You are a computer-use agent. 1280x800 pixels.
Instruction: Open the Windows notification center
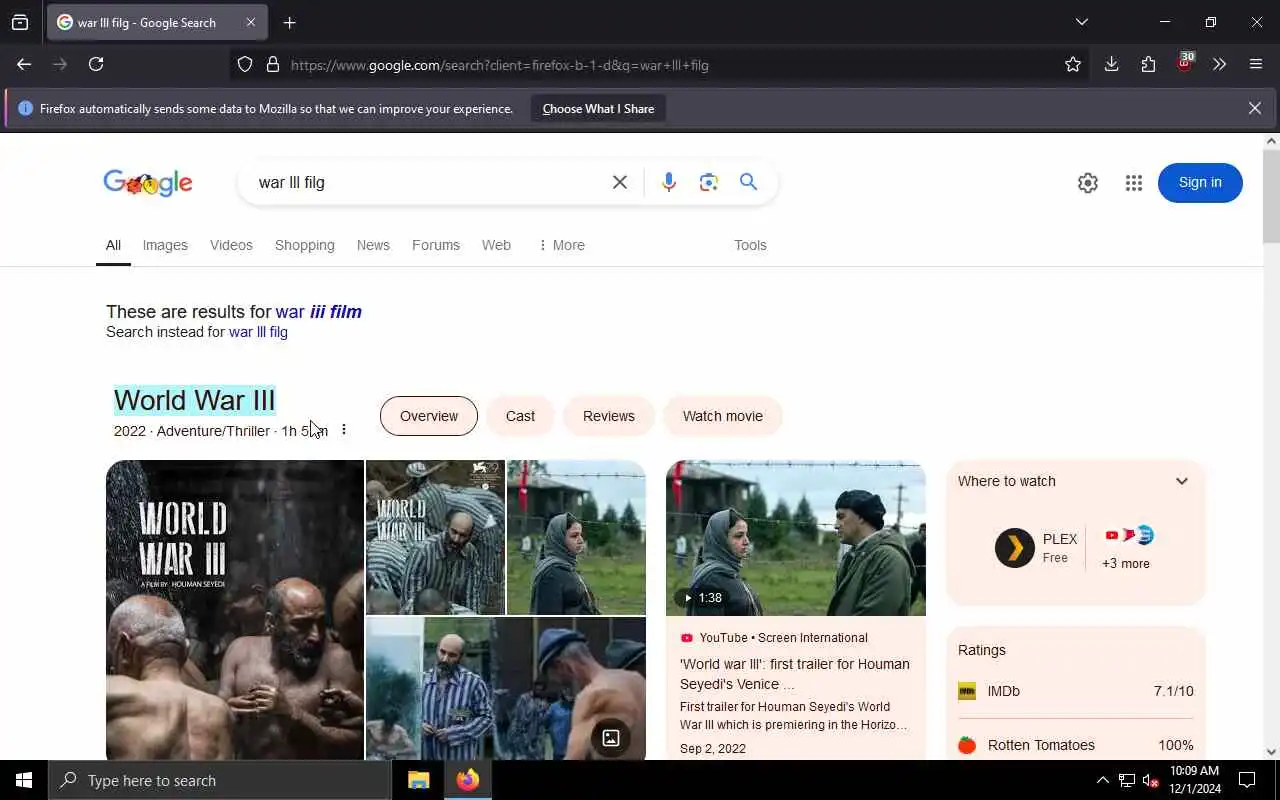point(1247,780)
